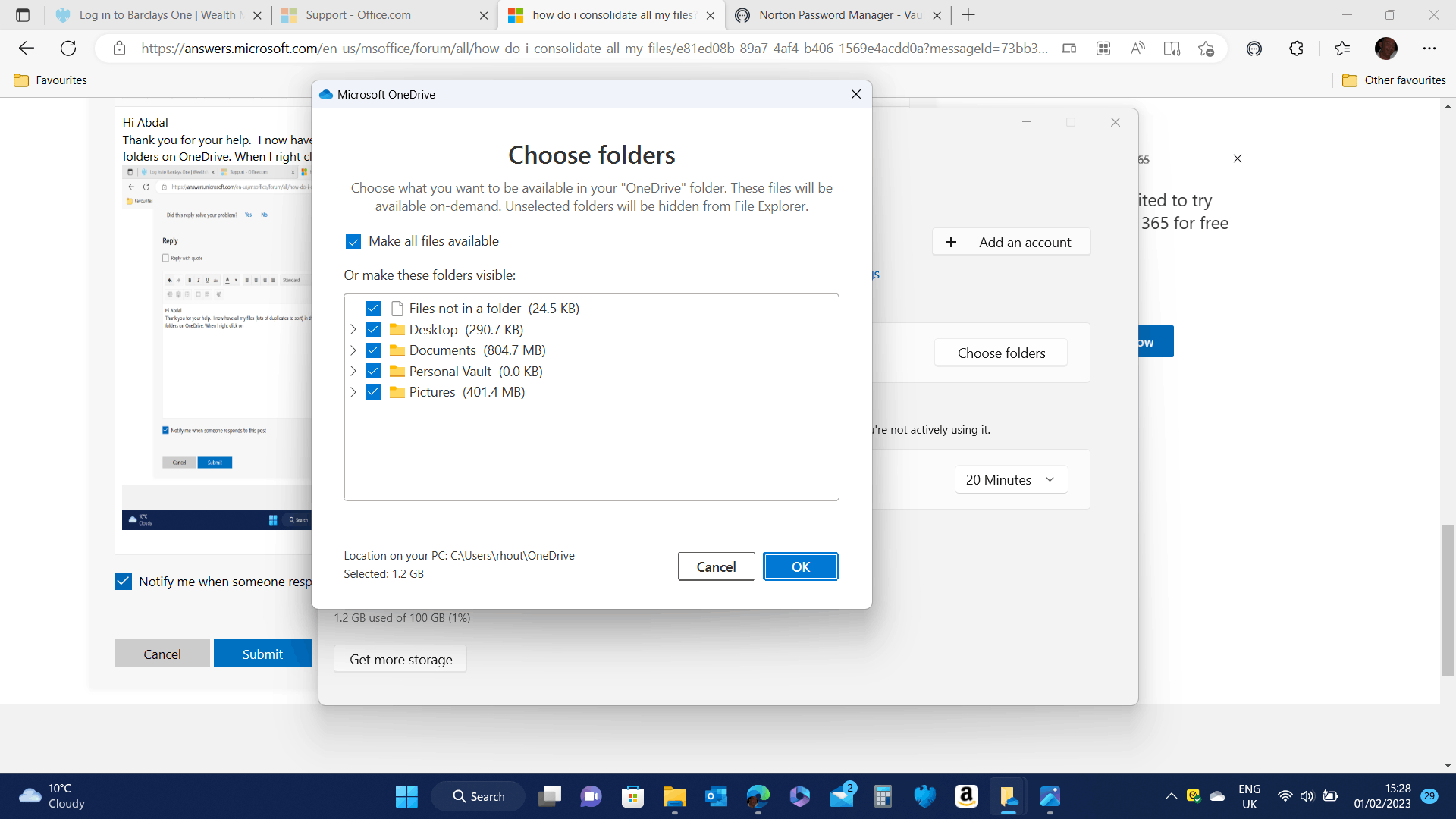Screen dimensions: 1456x819
Task: Open the Extensions puzzle icon
Action: (1296, 49)
